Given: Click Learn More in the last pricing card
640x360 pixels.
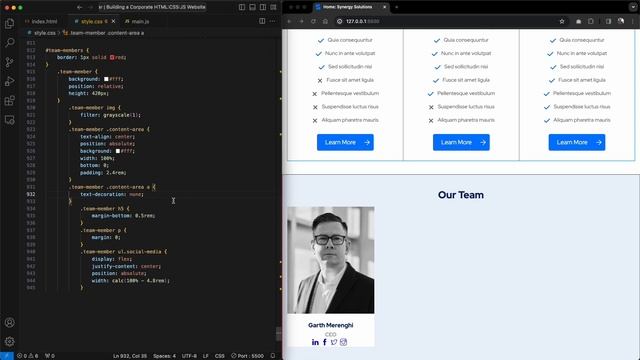Looking at the screenshot, I should (x=577, y=142).
